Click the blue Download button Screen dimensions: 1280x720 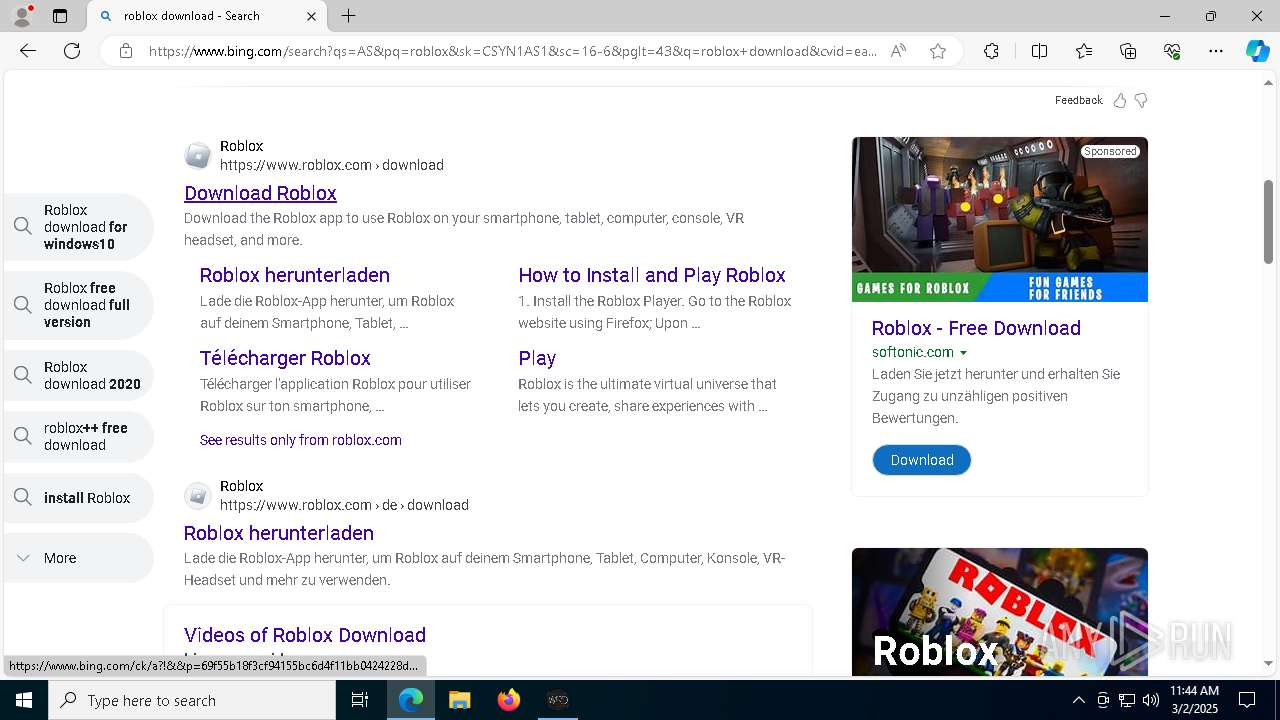921,460
